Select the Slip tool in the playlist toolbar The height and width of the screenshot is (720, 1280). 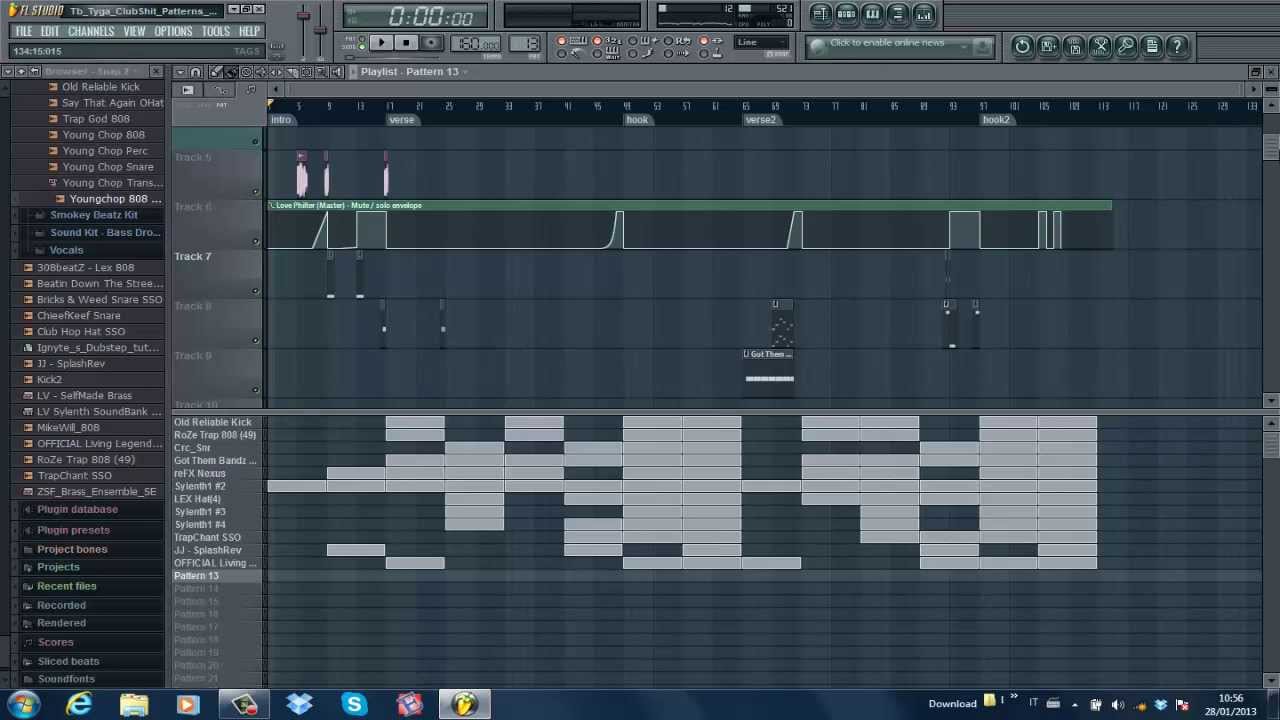(x=277, y=71)
